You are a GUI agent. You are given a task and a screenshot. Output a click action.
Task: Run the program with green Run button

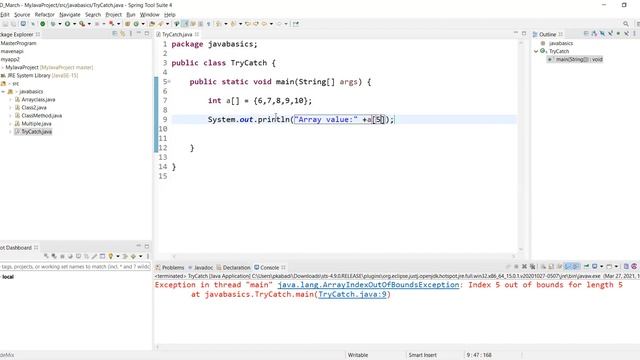(x=67, y=24)
